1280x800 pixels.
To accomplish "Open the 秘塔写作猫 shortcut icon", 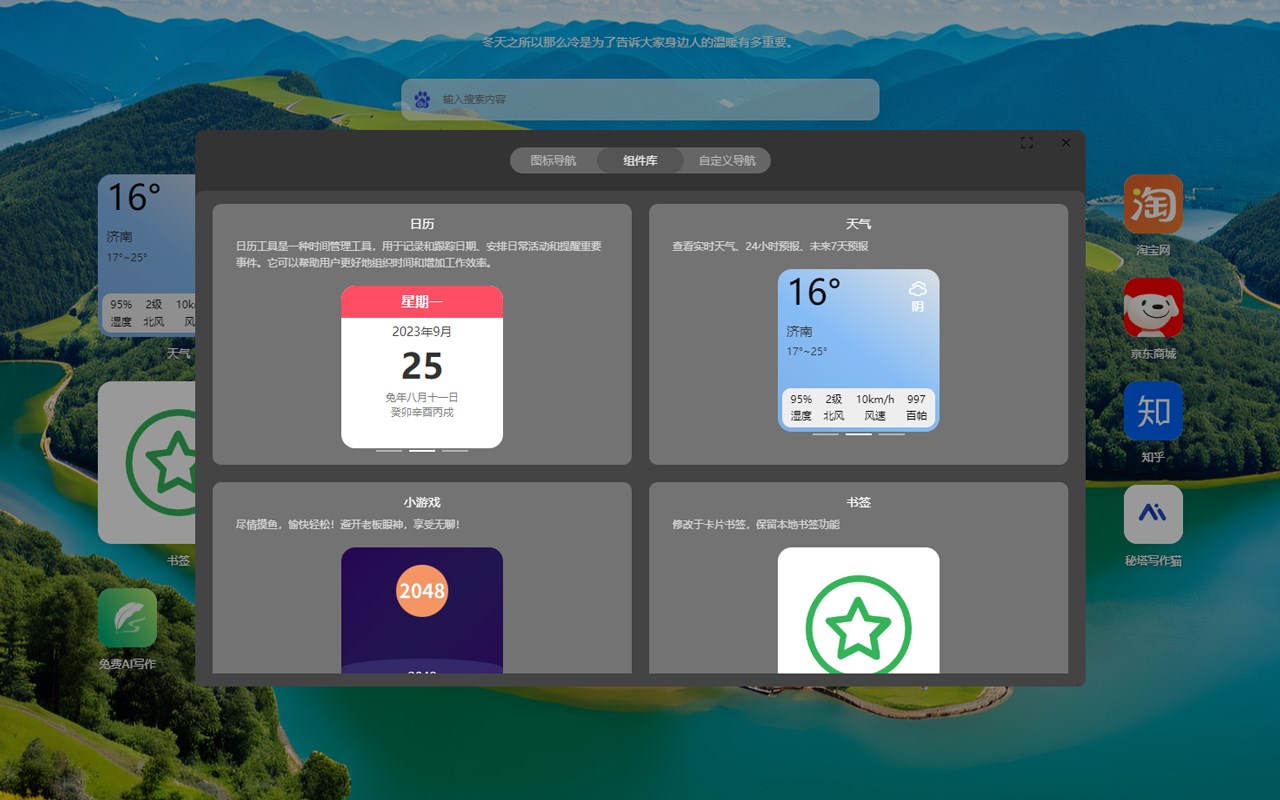I will 1153,514.
